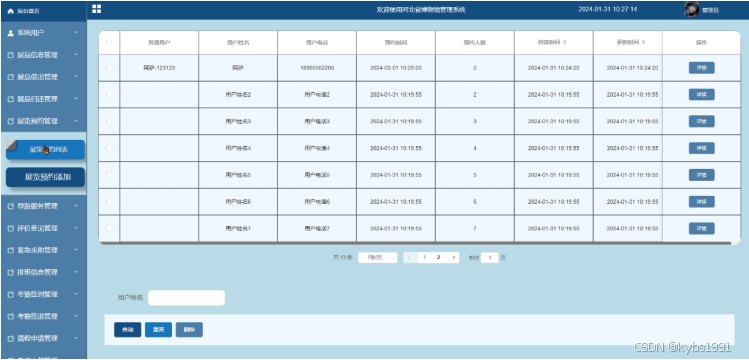Check the row for 用户姓名6
Viewport: 749px width, 360px height.
(109, 201)
